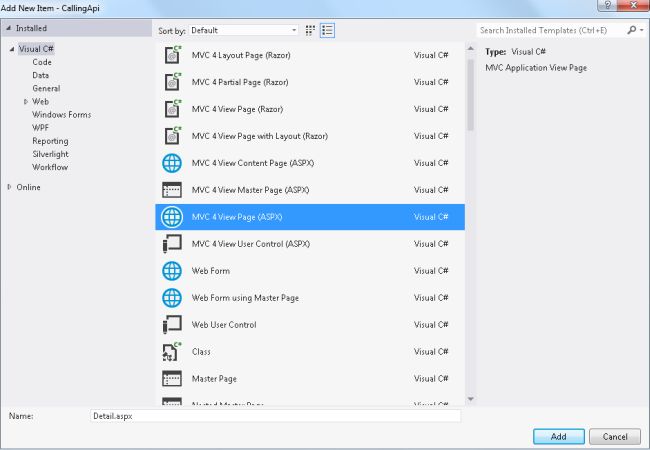Select the Class template name

click(x=201, y=351)
